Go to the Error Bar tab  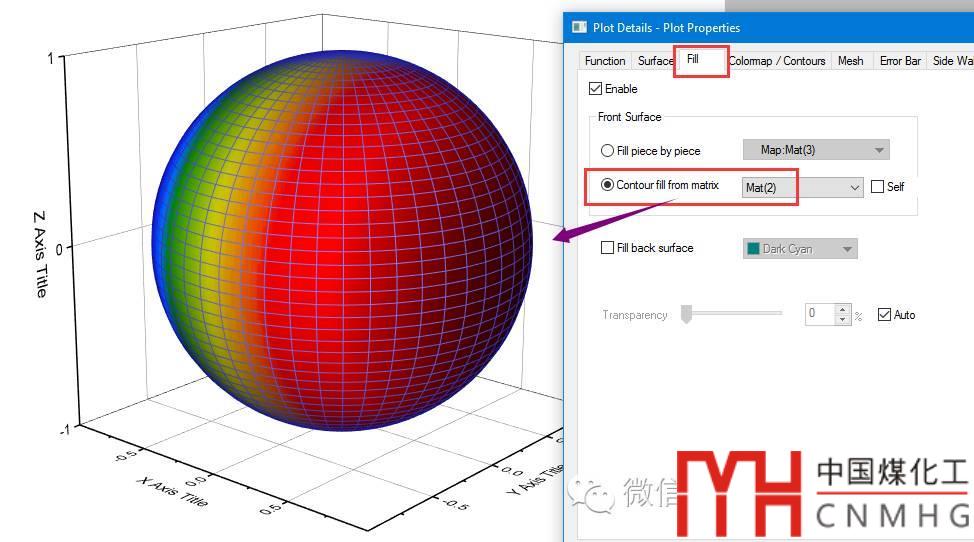[899, 61]
